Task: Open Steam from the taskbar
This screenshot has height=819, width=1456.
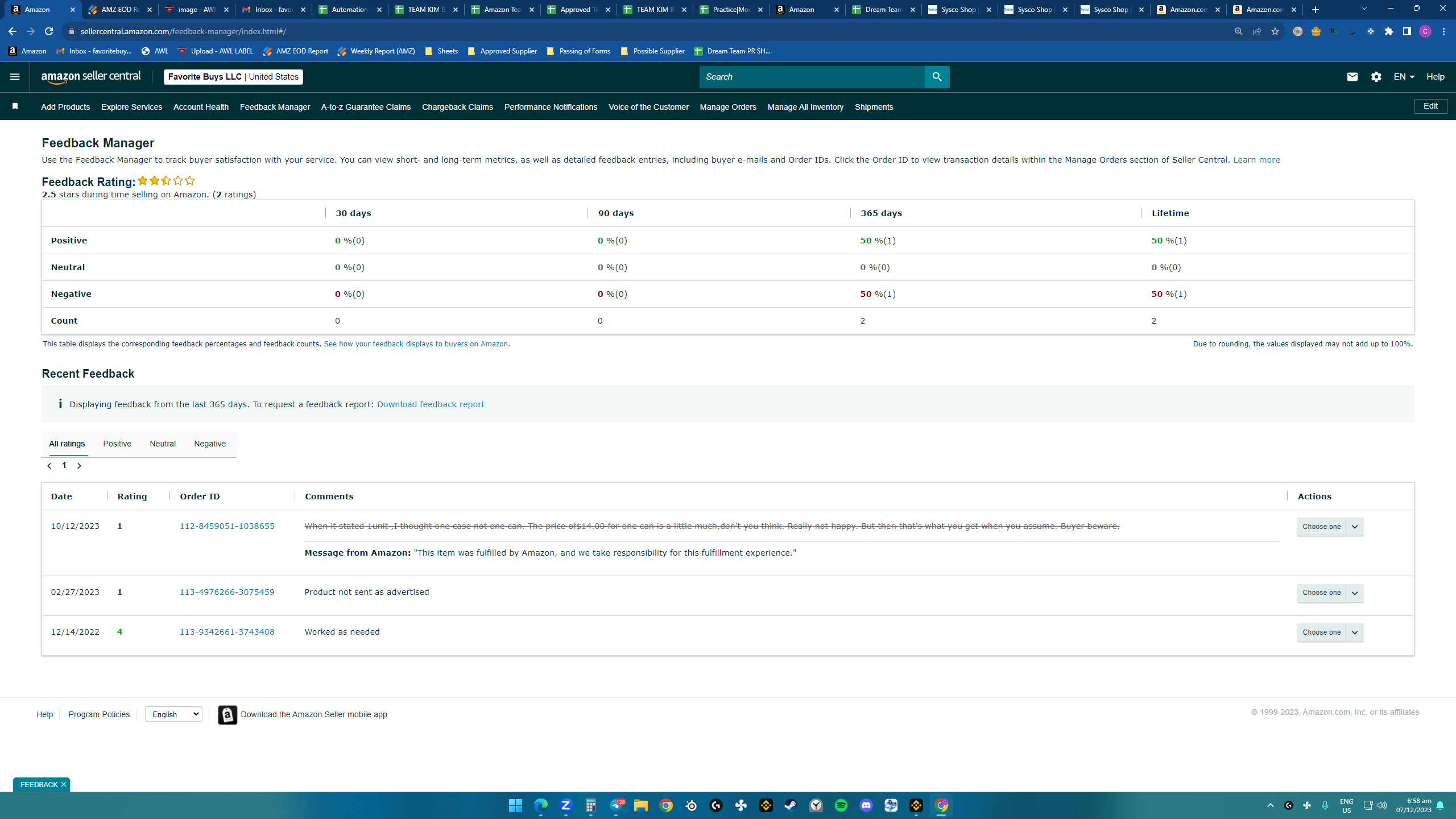Action: click(791, 805)
